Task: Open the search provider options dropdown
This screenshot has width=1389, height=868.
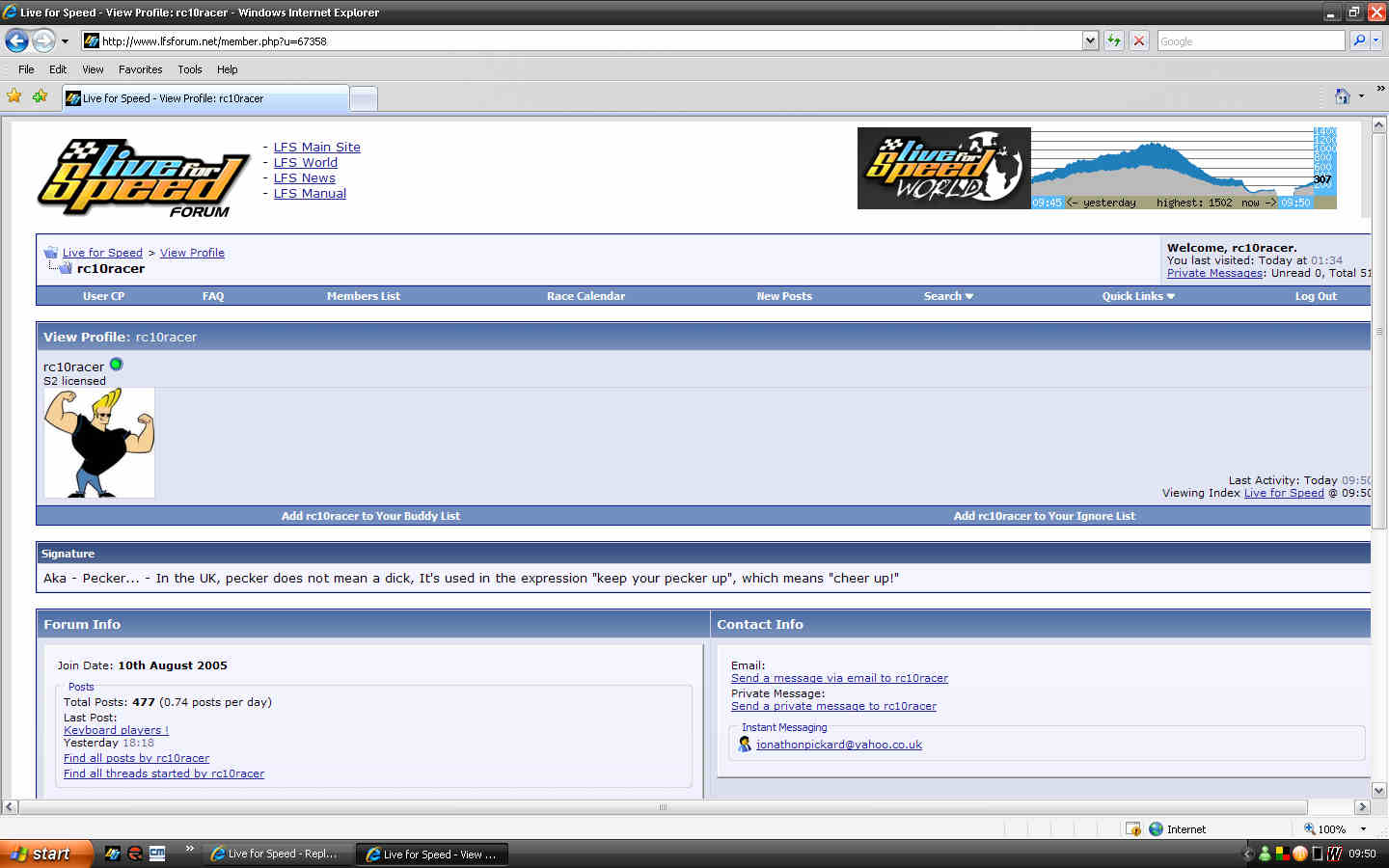Action: 1376,41
